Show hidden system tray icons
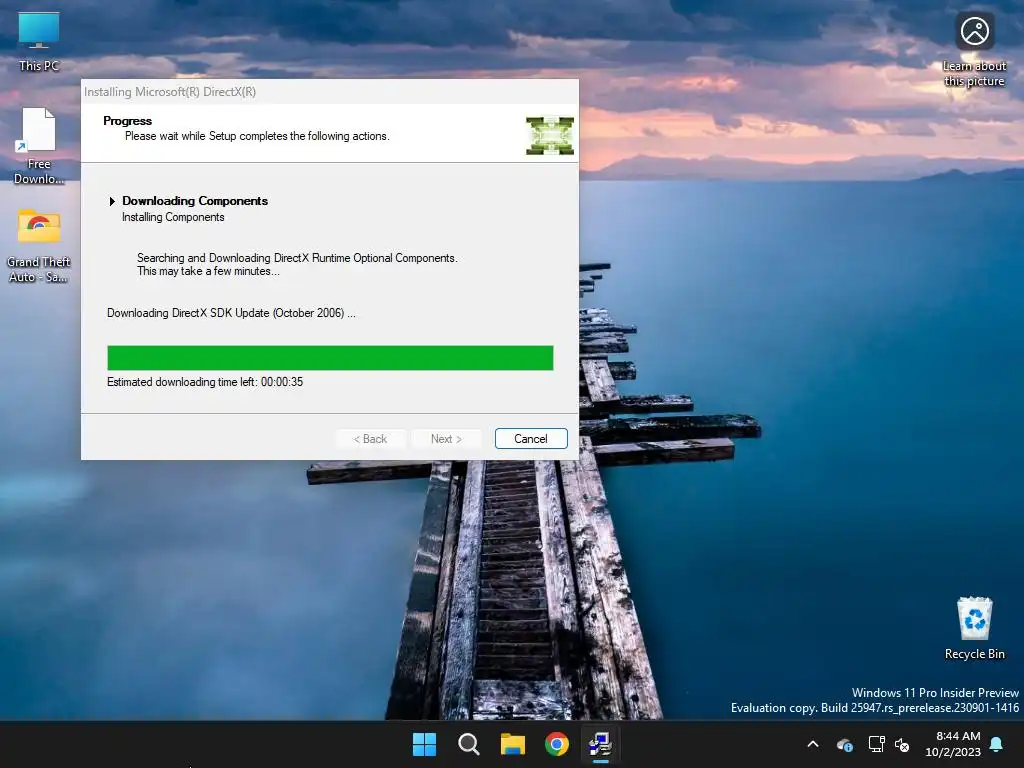This screenshot has width=1024, height=768. [x=813, y=744]
